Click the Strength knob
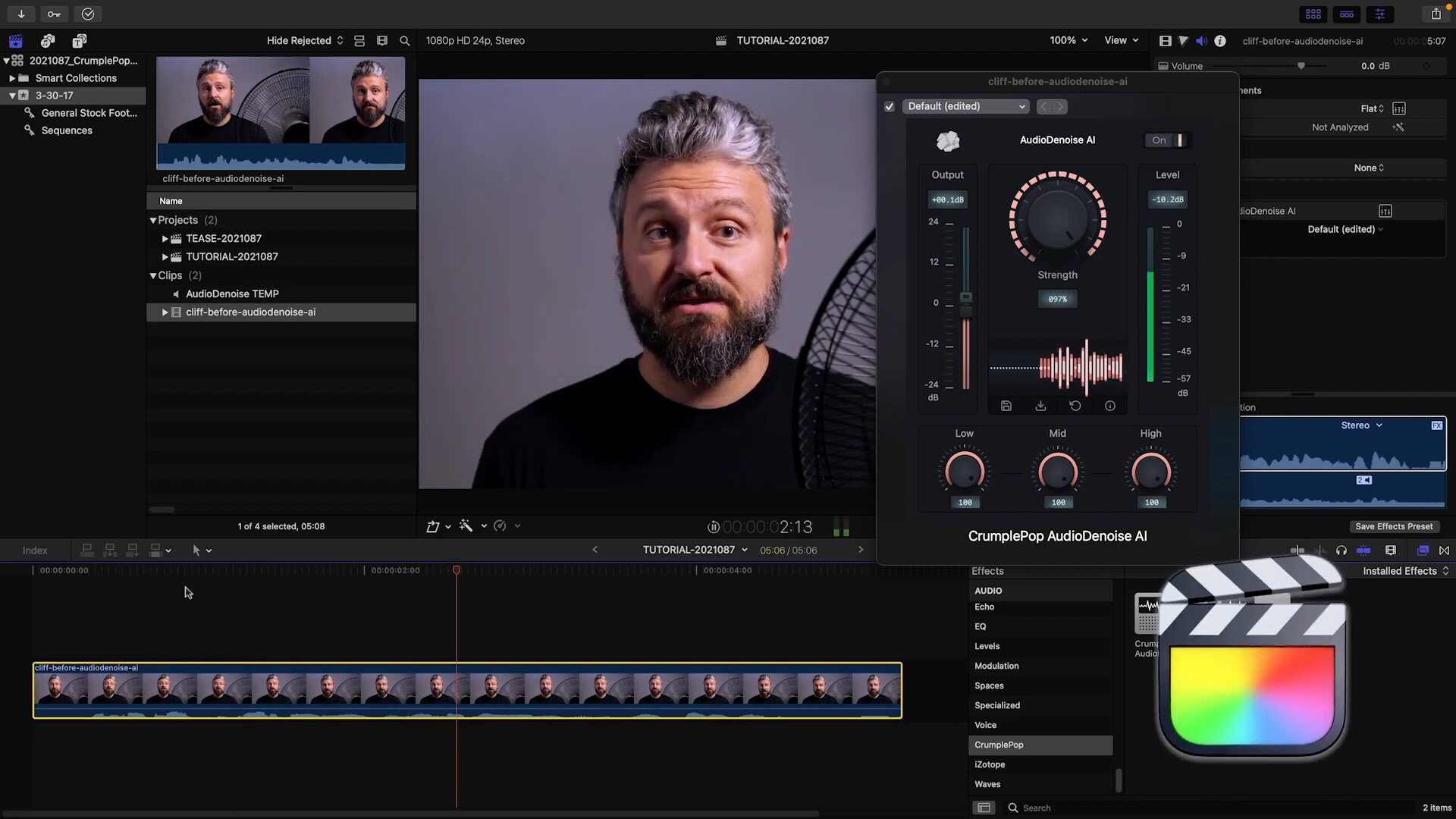Screen dimensions: 1456x819 tap(1057, 219)
